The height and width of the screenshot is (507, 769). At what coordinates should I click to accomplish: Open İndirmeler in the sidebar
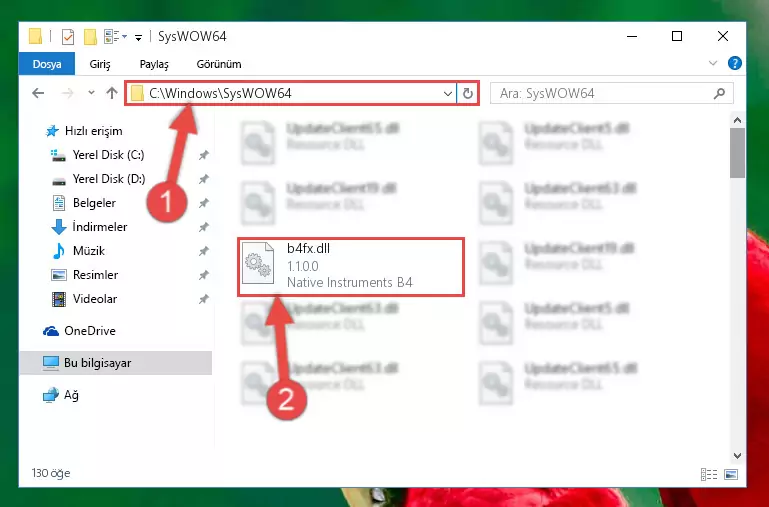(100, 227)
